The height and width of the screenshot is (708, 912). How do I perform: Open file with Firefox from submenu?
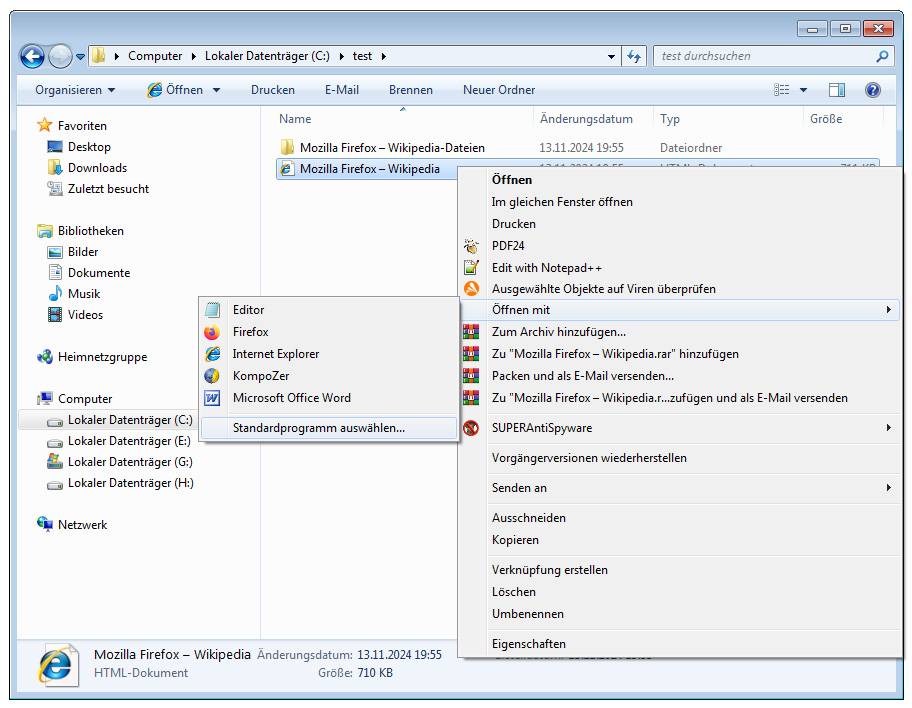[x=250, y=332]
